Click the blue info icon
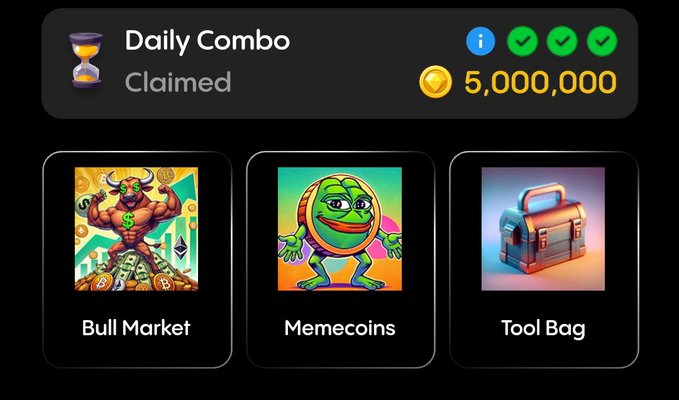The image size is (679, 400). 481,42
